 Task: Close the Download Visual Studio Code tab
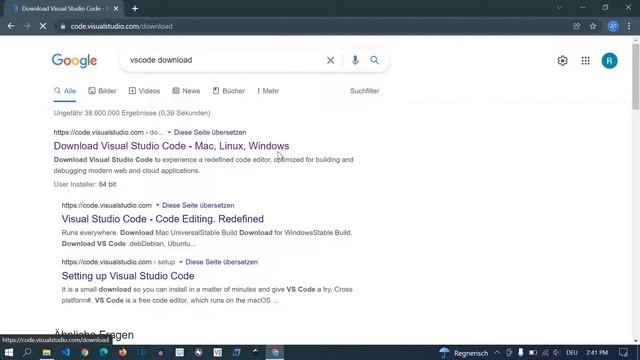coord(116,9)
